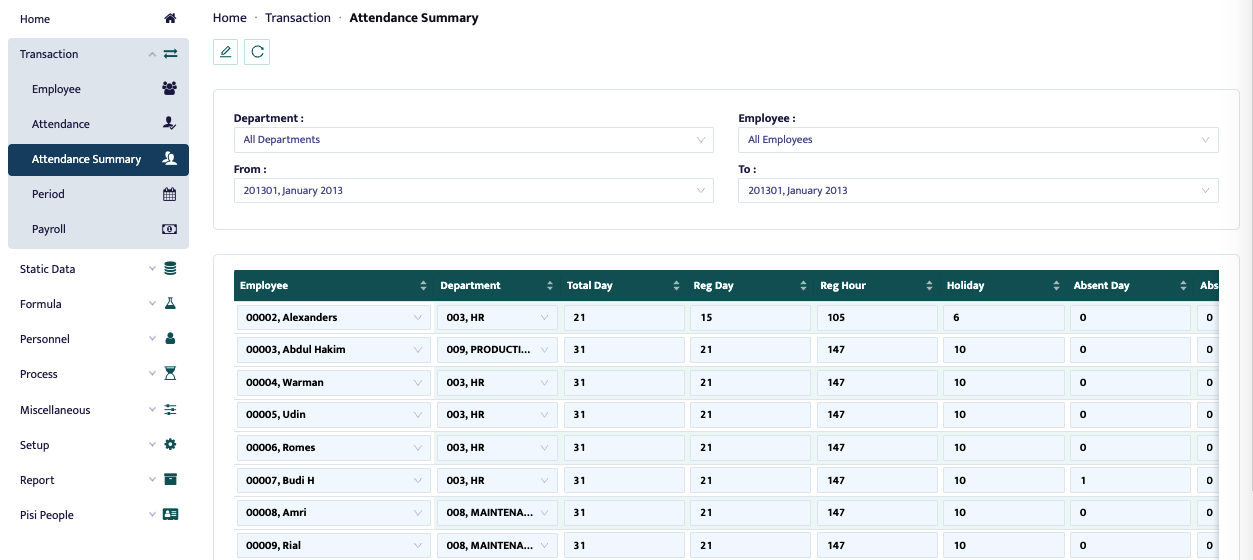Click the refresh icon button
The height and width of the screenshot is (560, 1253).
pos(257,52)
